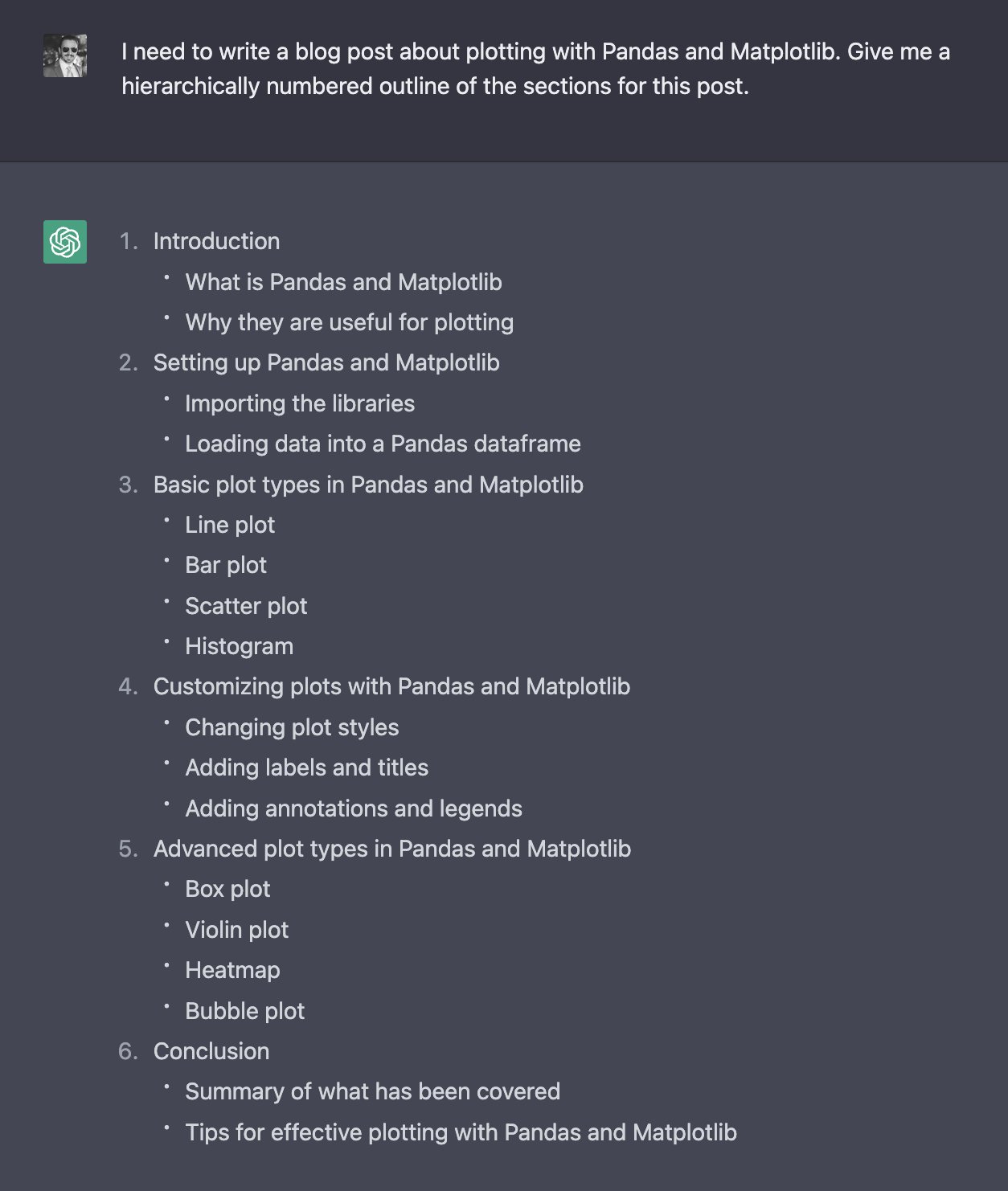This screenshot has width=1008, height=1191.
Task: Select 'Customizing plots with Pandas and Matplotlib'
Action: (391, 686)
